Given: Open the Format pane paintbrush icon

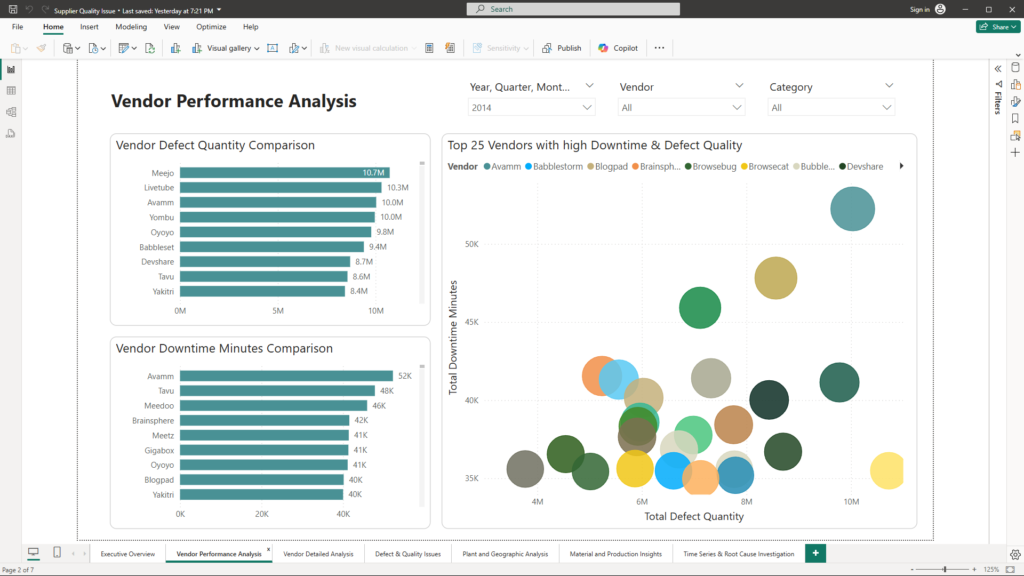Looking at the screenshot, I should [x=1015, y=101].
